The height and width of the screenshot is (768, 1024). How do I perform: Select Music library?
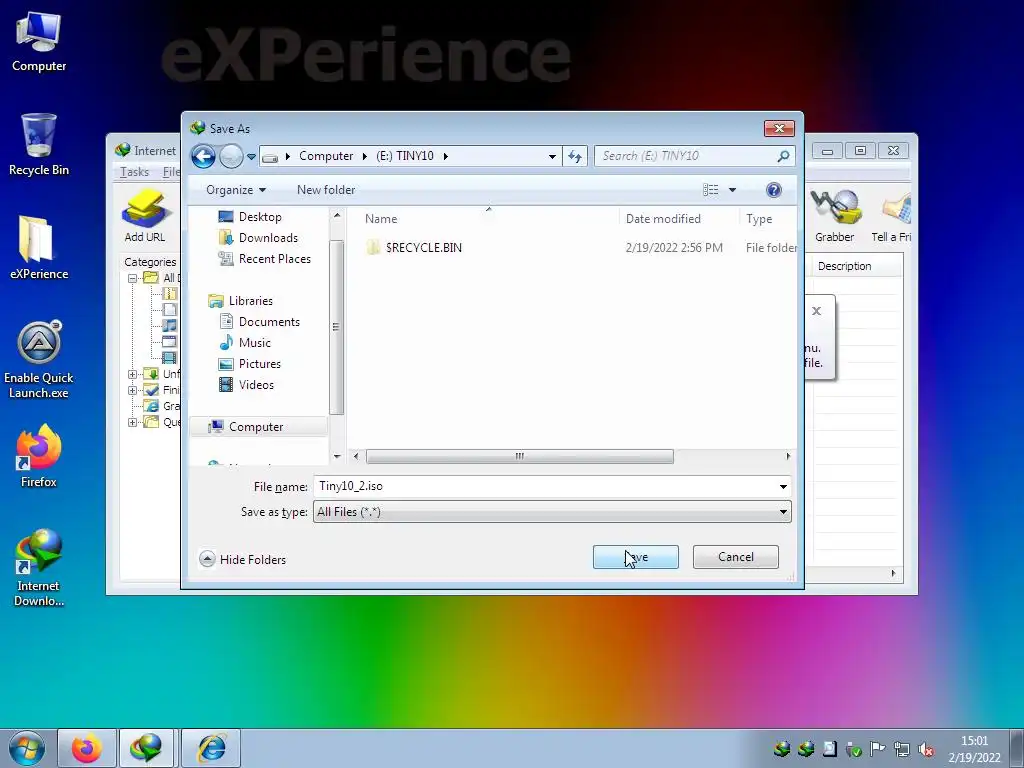coord(254,343)
